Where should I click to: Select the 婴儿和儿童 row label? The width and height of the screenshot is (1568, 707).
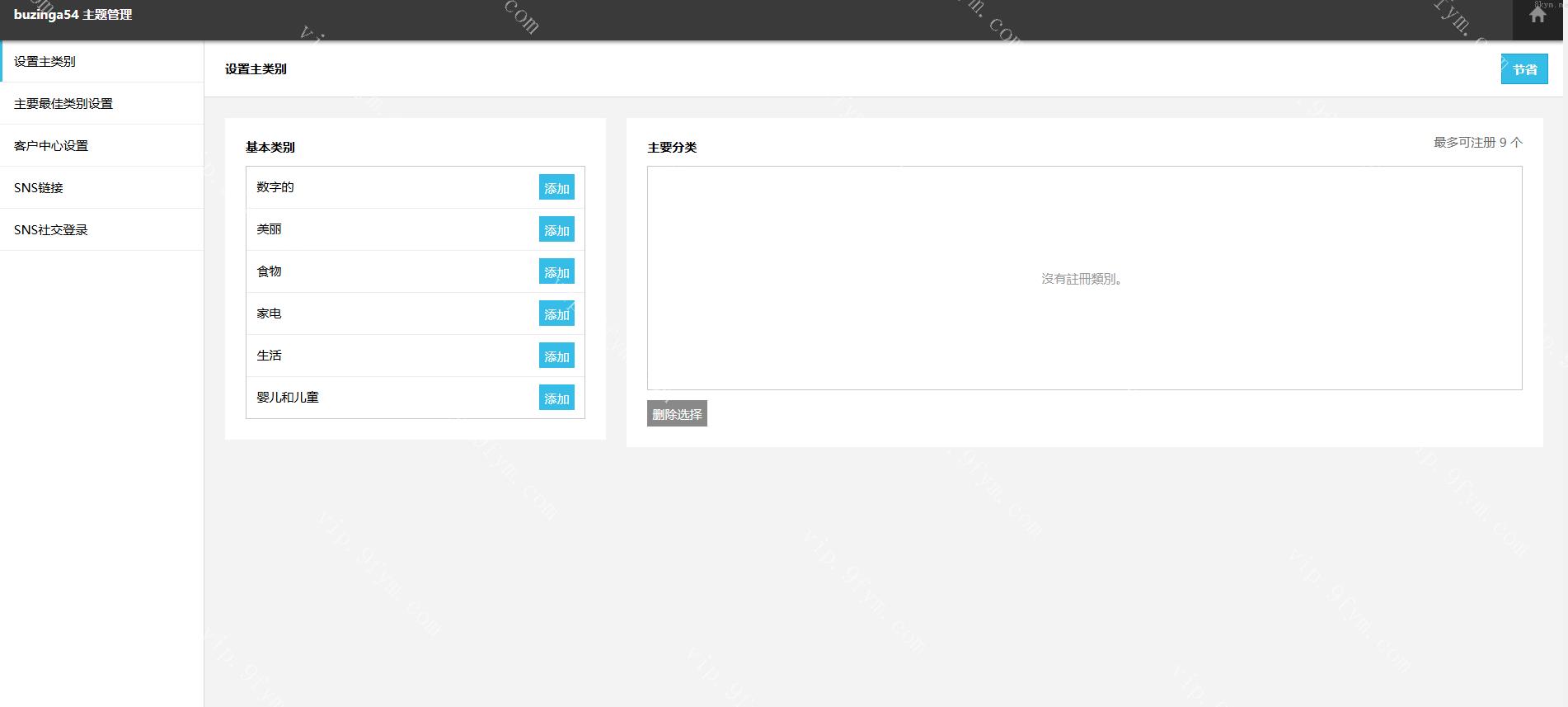[x=288, y=398]
